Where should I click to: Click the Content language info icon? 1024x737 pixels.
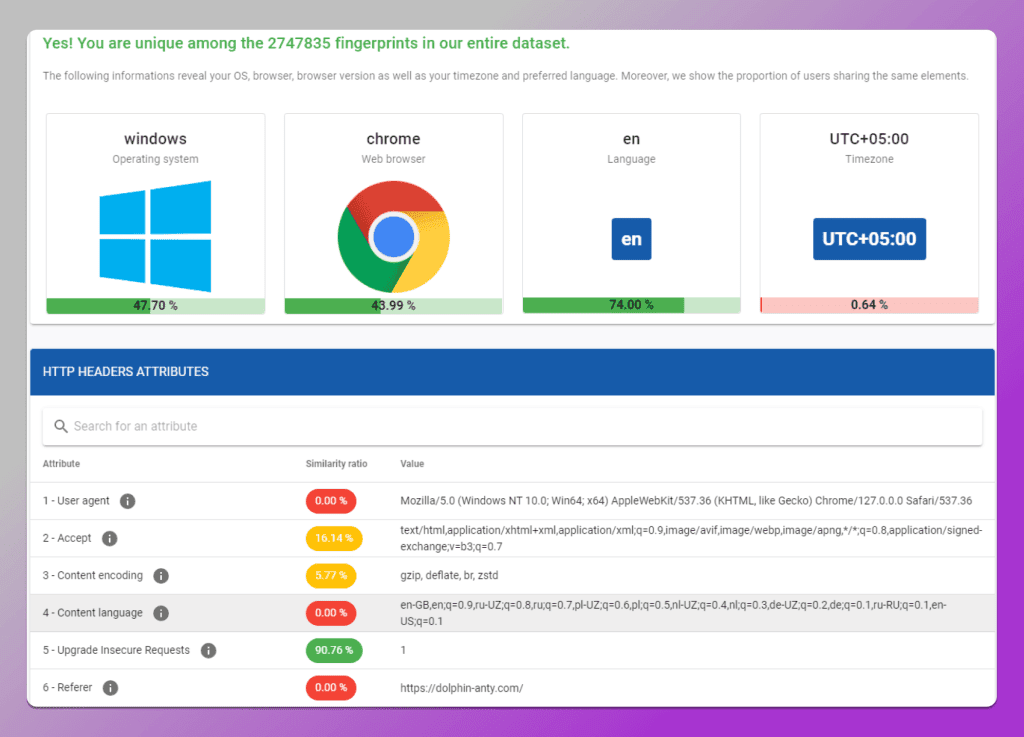[161, 613]
